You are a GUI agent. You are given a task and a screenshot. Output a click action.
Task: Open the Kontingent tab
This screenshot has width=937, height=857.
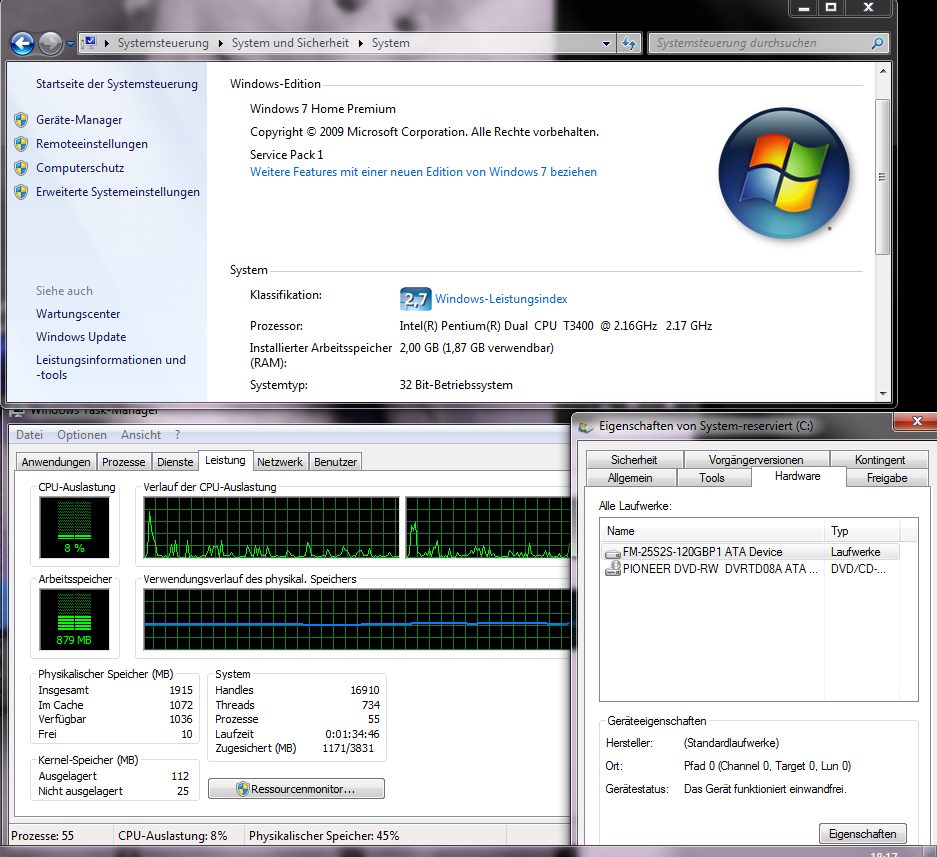880,460
